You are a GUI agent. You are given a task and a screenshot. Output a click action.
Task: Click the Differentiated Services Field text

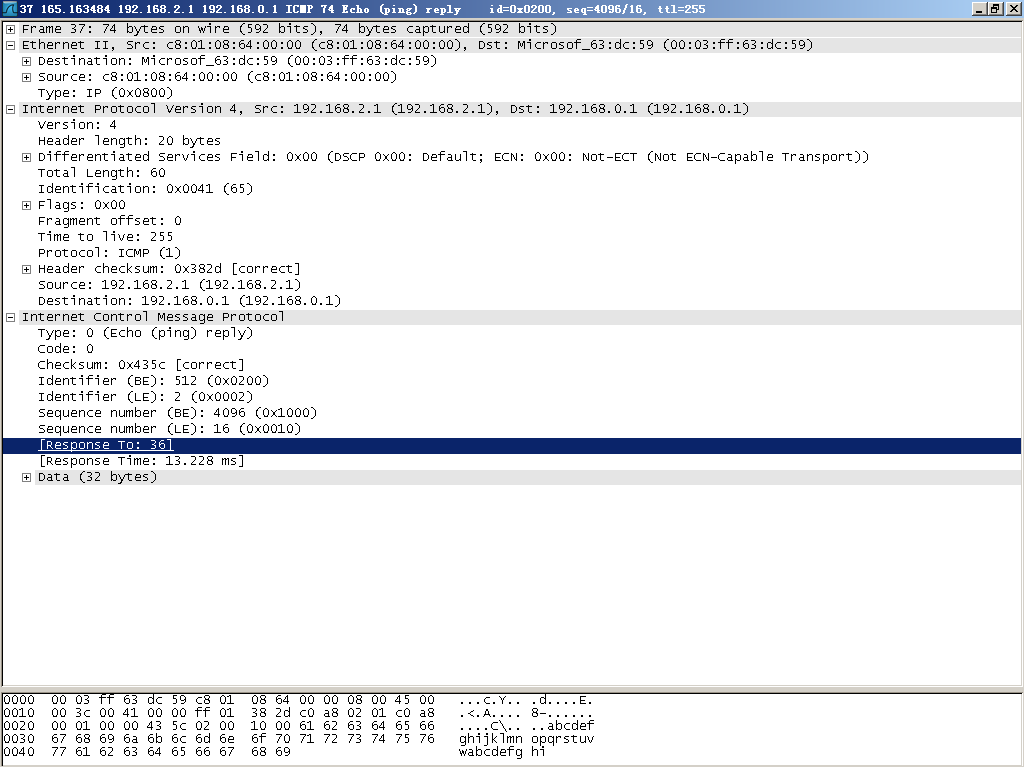coord(453,157)
